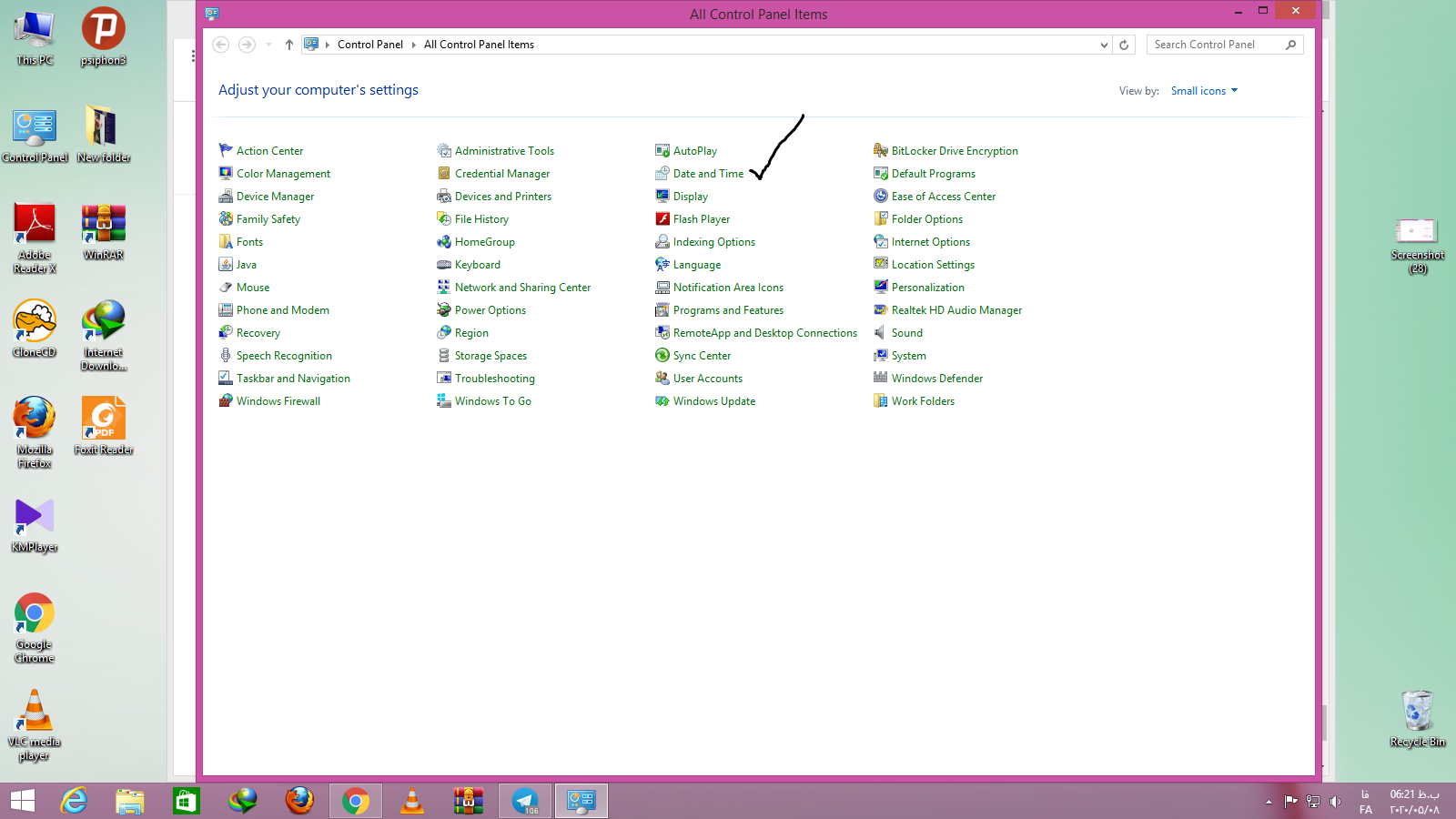Open Realtek HD Audio Manager link

click(x=956, y=310)
